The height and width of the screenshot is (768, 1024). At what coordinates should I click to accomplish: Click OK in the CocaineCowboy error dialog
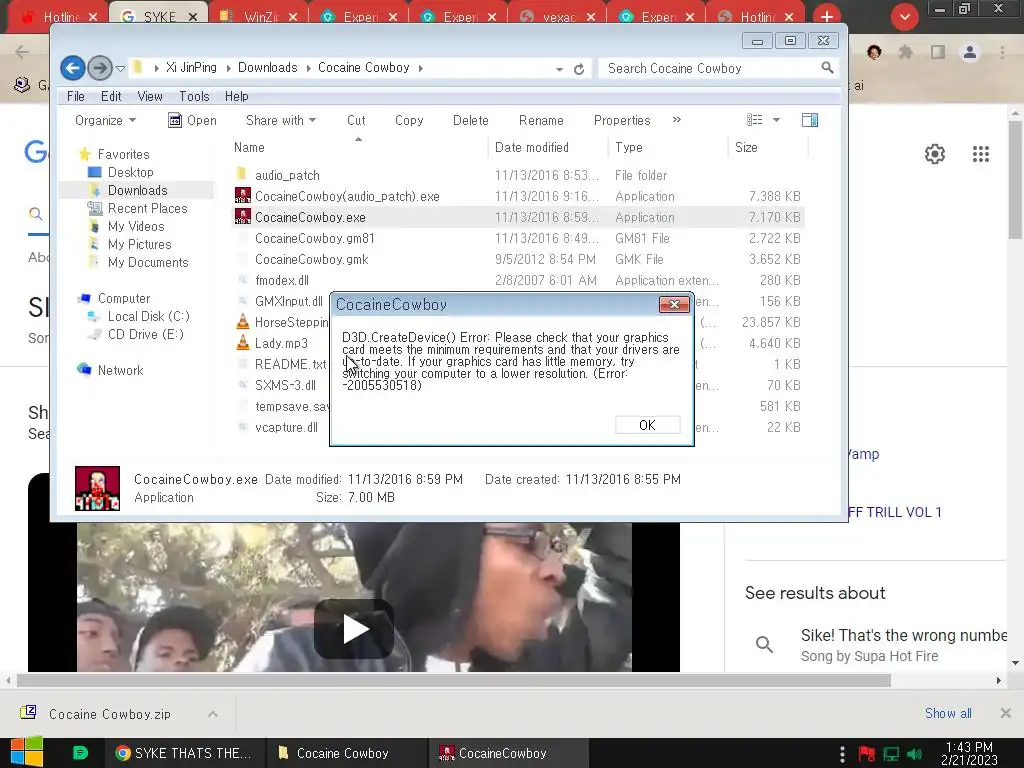(647, 425)
